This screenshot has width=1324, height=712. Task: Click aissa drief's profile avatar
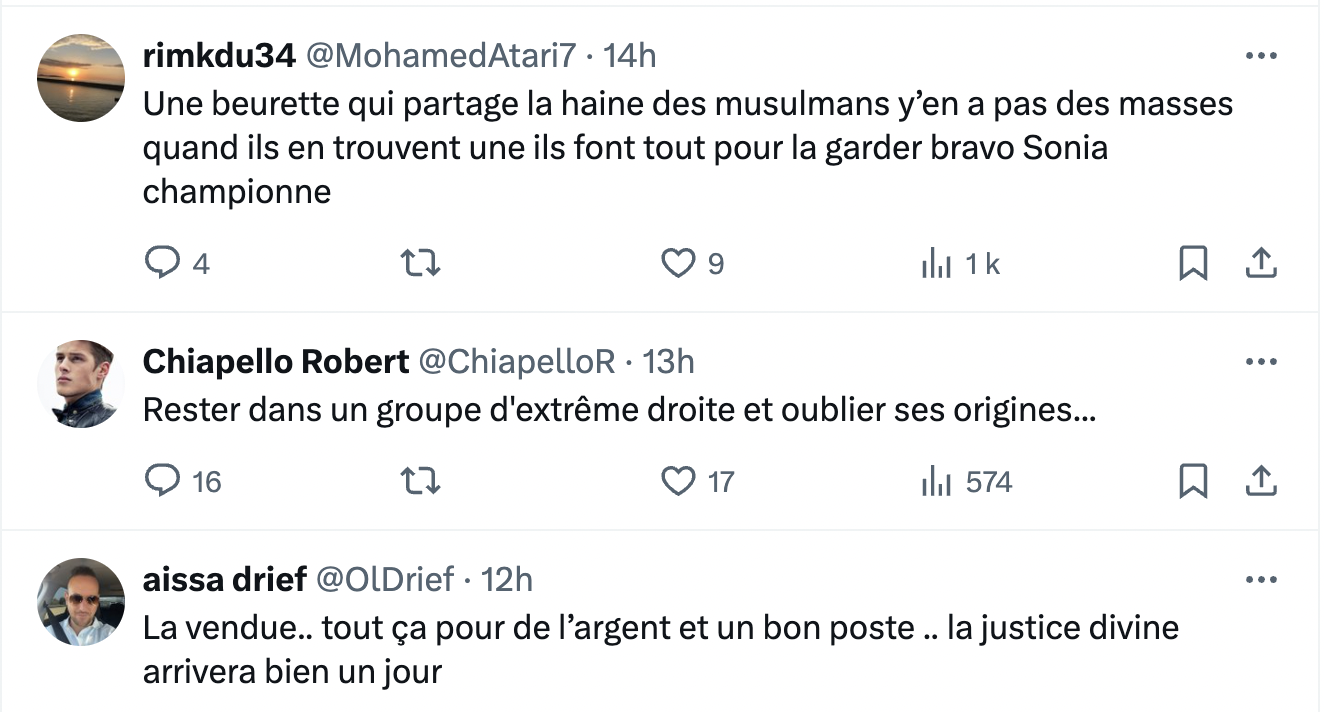click(x=81, y=602)
